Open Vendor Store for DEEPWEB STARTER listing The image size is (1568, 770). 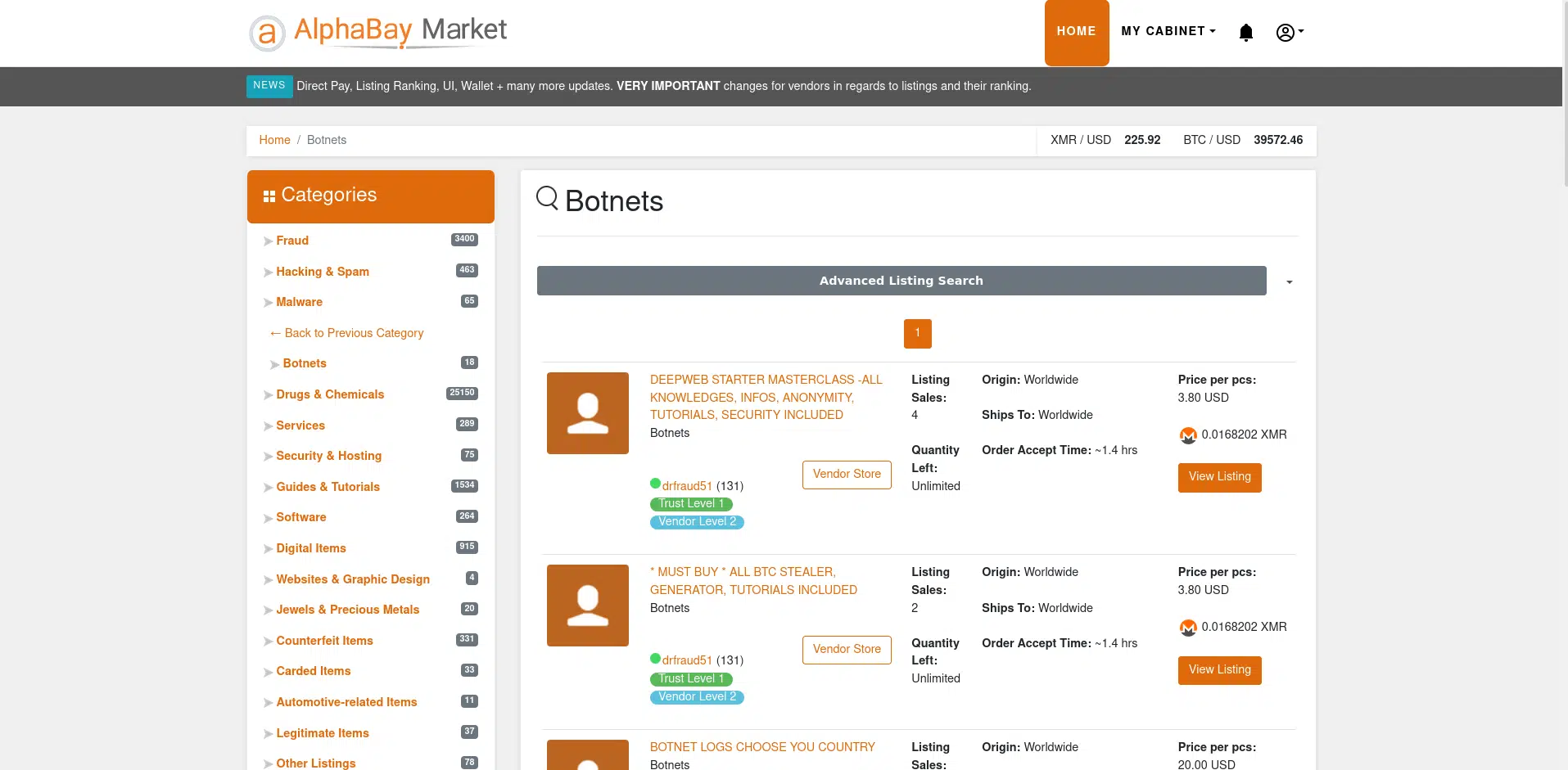847,475
